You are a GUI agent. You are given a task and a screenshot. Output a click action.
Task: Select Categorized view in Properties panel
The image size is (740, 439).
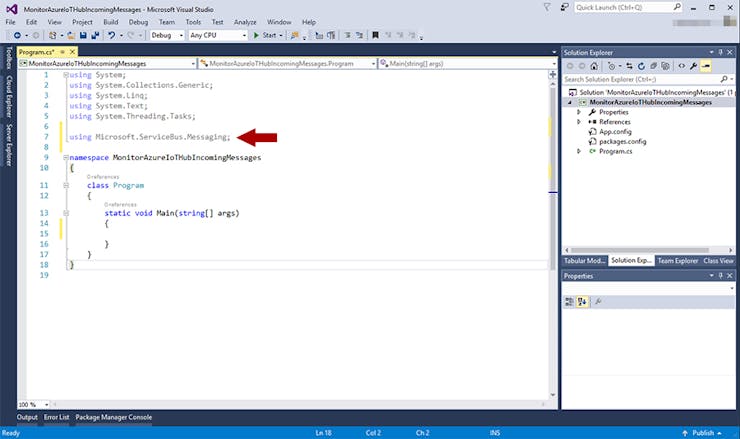[569, 302]
